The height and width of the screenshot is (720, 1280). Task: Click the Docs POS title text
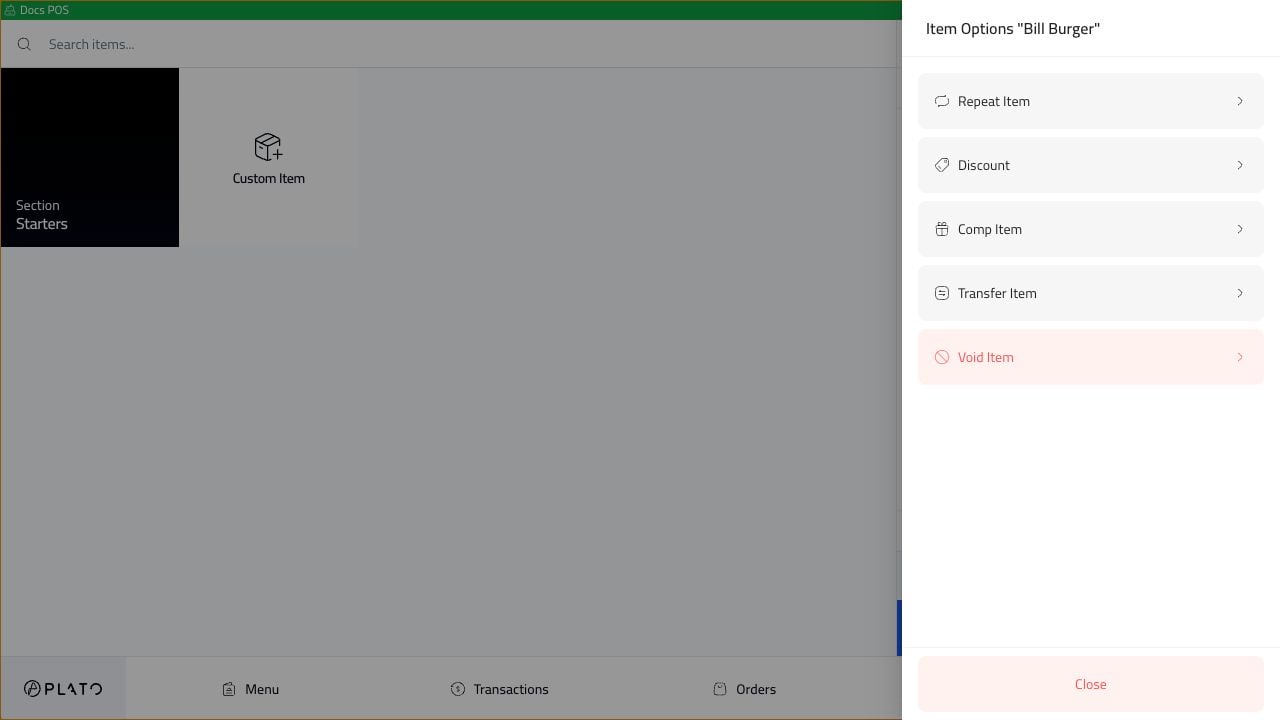click(44, 10)
